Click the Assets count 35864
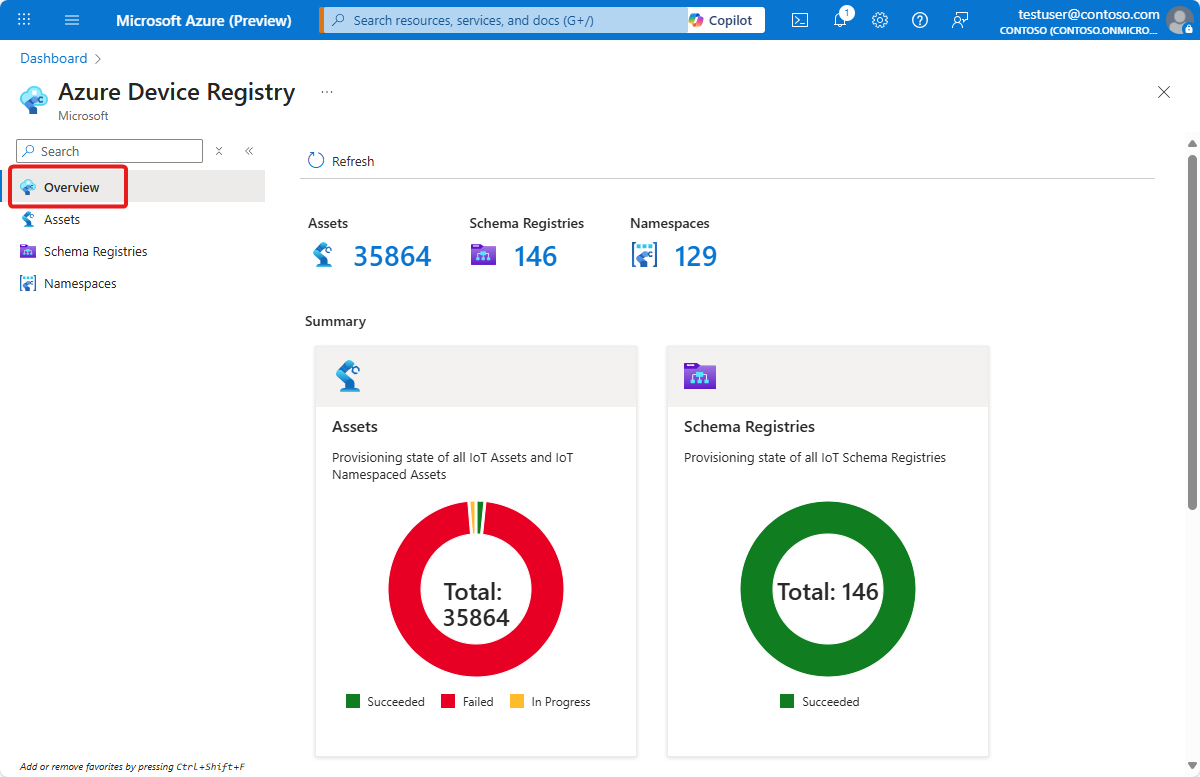 (x=391, y=256)
